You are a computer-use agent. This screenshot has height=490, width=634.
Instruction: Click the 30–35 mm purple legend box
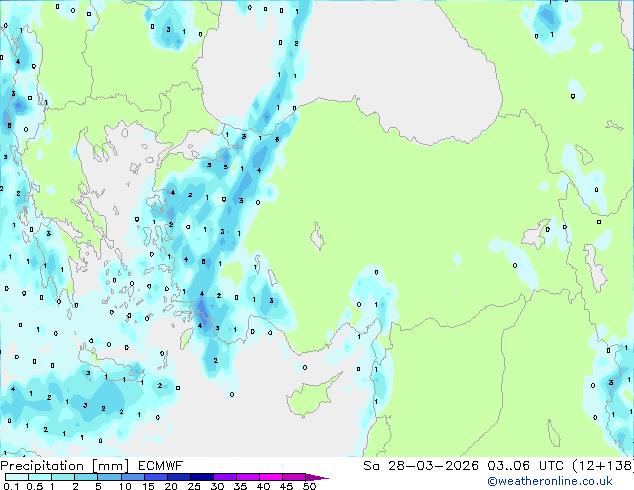(x=225, y=477)
